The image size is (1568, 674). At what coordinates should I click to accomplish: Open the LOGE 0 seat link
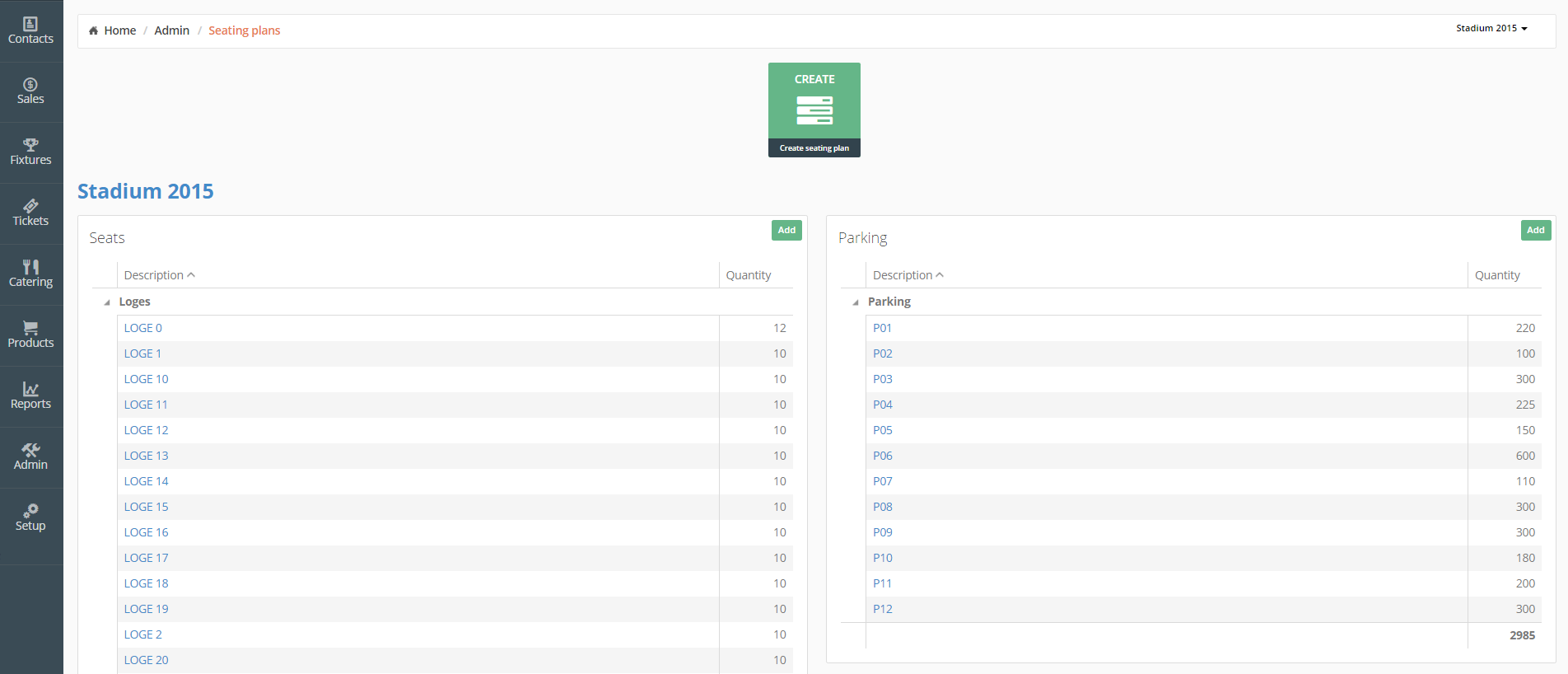143,328
